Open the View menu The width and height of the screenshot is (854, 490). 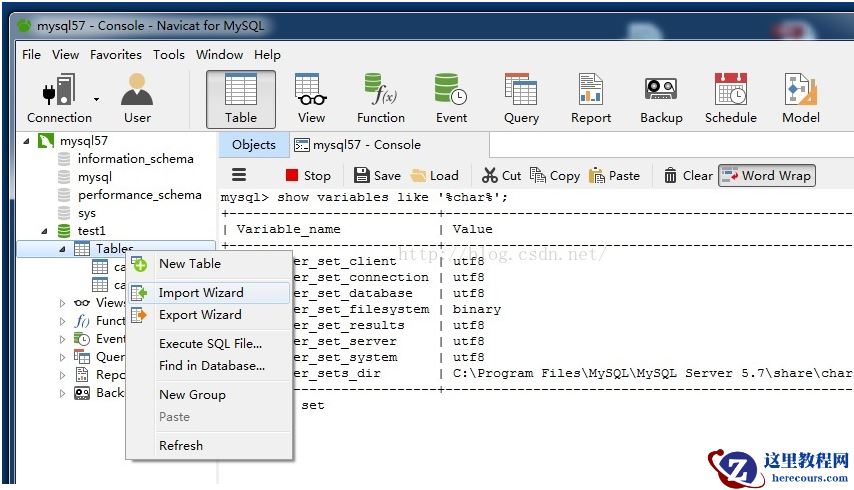pos(65,54)
